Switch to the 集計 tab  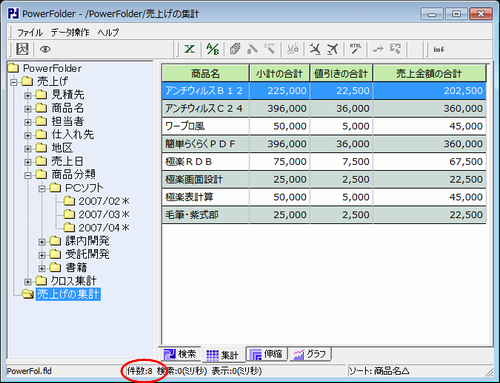coord(223,355)
